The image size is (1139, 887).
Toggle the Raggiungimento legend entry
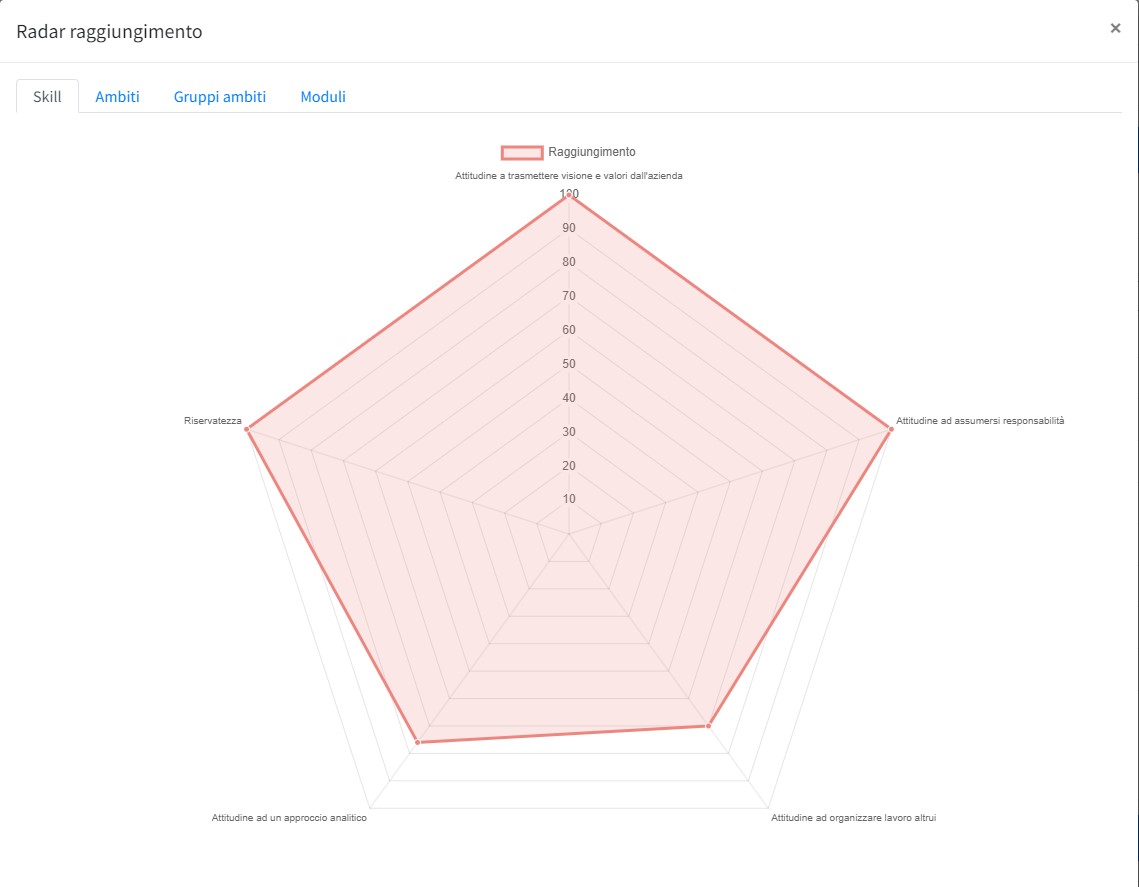pos(590,151)
